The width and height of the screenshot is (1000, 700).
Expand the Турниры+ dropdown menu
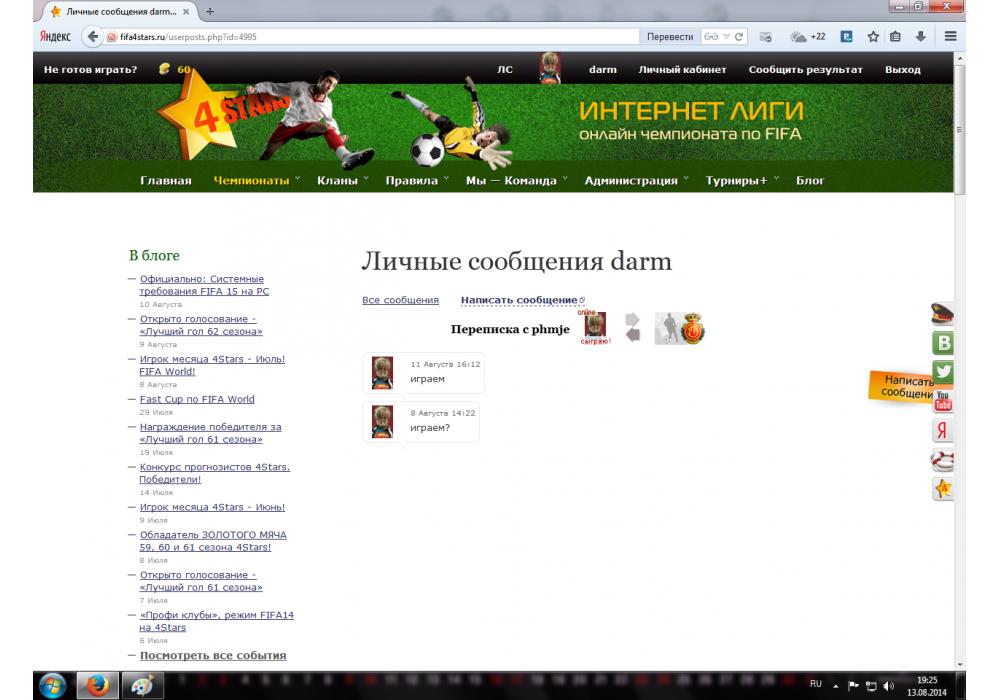click(741, 181)
